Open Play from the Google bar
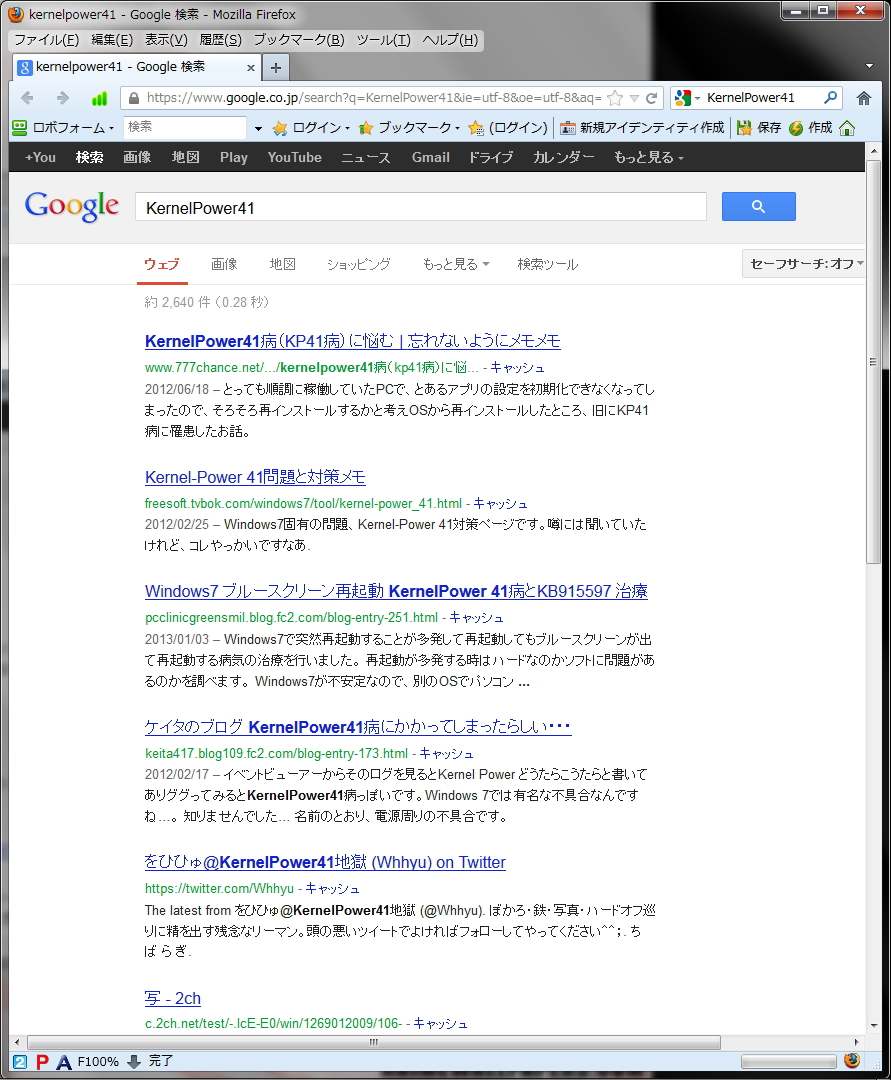The height and width of the screenshot is (1080, 891). tap(233, 157)
